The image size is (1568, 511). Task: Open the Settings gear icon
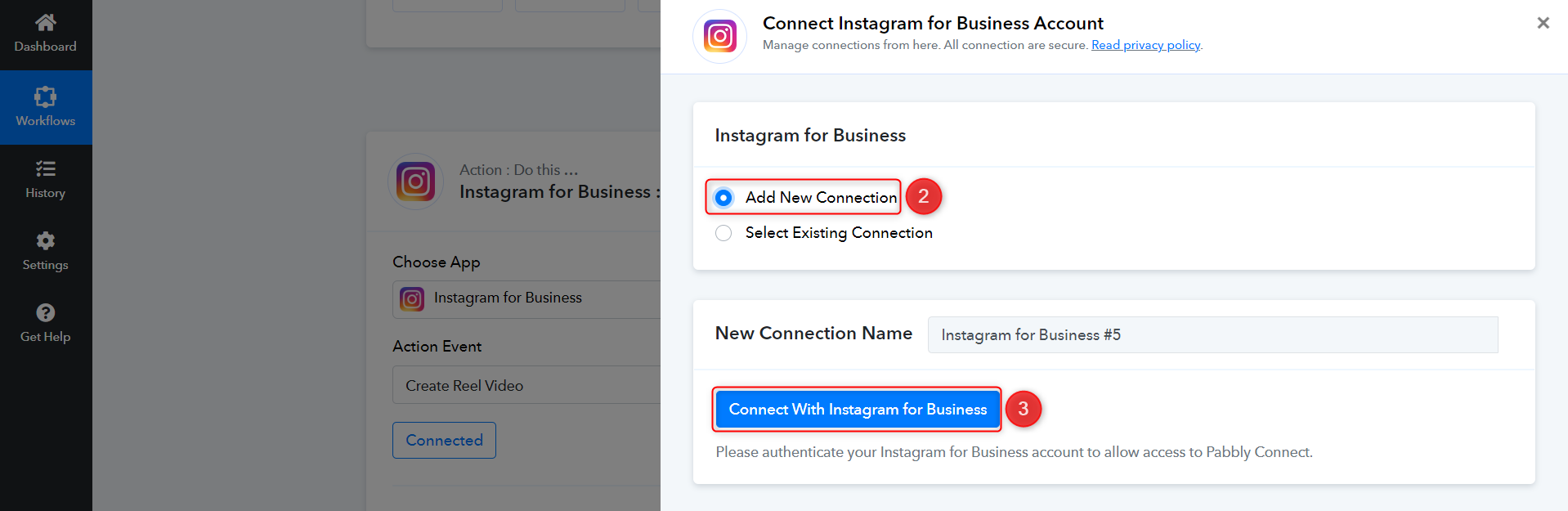[46, 240]
